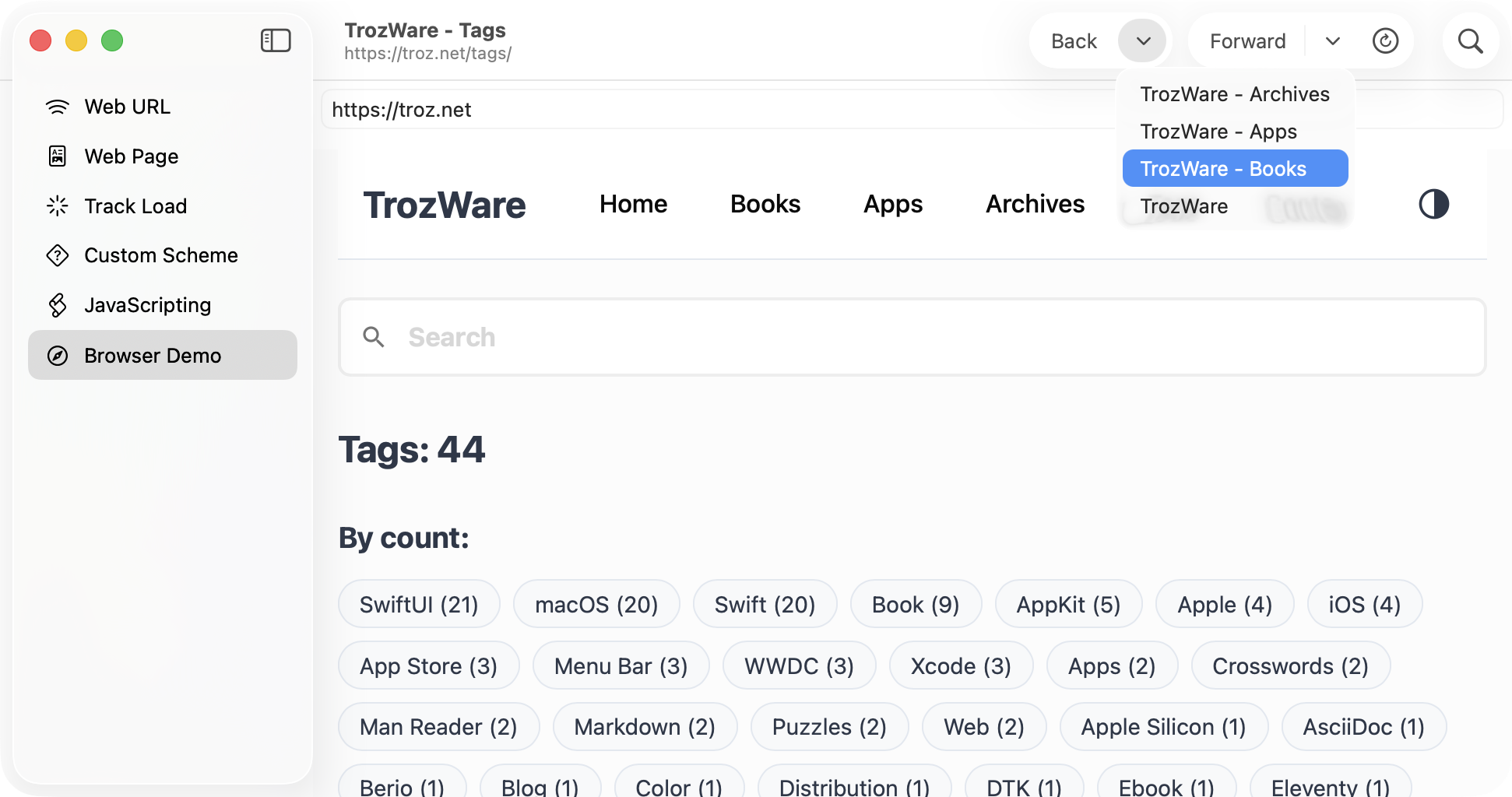The image size is (1512, 797).
Task: Toggle dark mode on the webpage
Action: pyautogui.click(x=1433, y=204)
